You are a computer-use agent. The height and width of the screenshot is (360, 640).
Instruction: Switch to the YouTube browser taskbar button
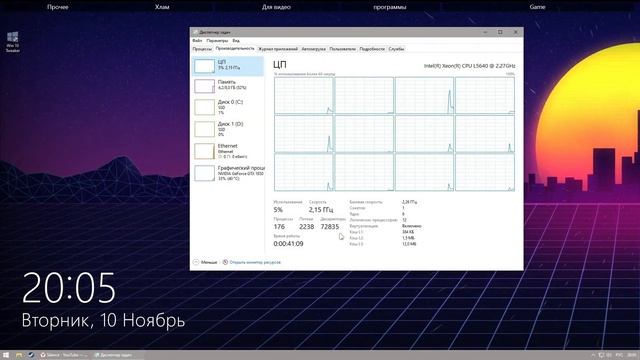tap(64, 355)
